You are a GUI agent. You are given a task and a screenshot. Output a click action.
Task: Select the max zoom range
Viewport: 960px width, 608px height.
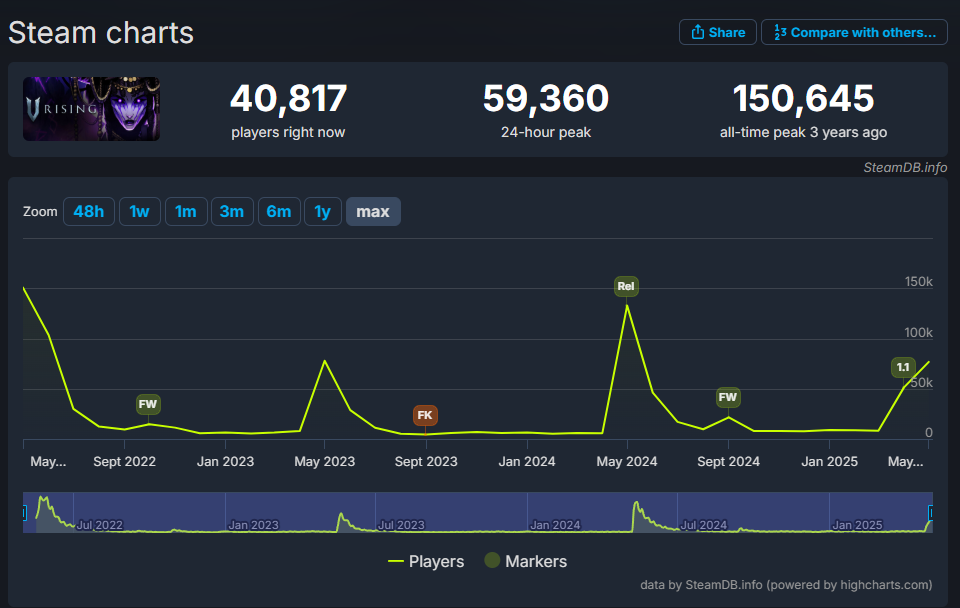(x=373, y=212)
